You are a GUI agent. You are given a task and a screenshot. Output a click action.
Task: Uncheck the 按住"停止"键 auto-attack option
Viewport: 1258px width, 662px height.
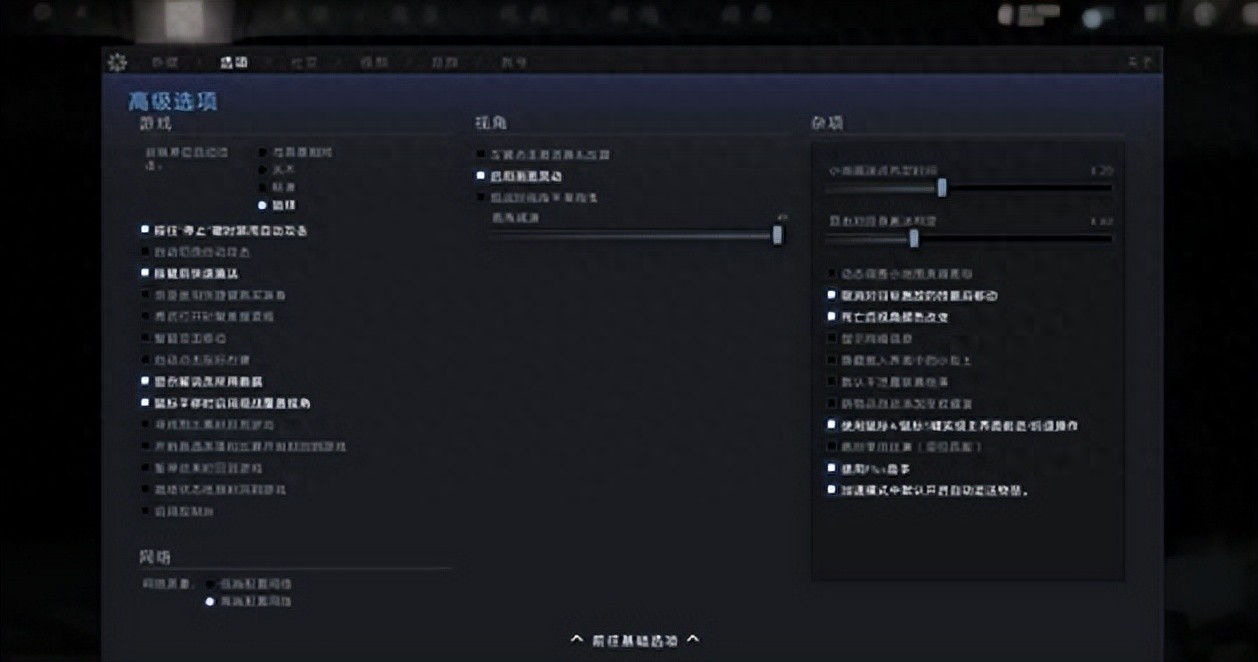pyautogui.click(x=146, y=230)
